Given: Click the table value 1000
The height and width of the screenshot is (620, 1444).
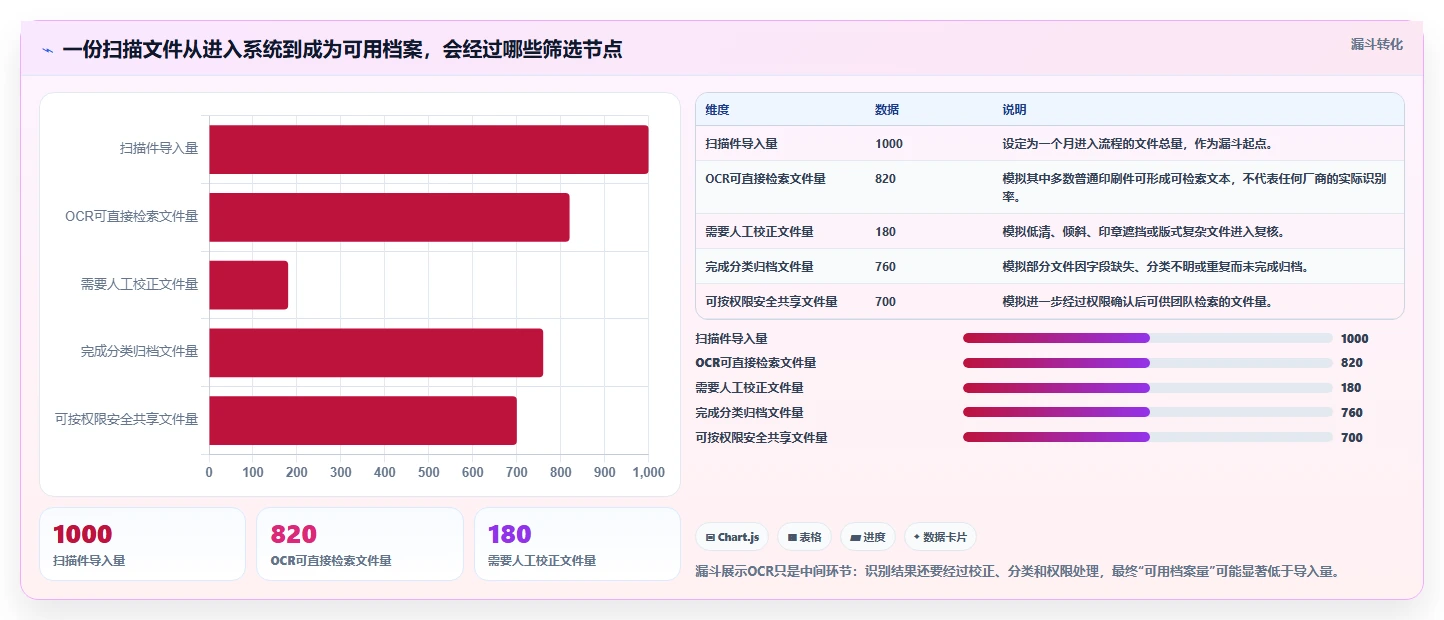Looking at the screenshot, I should (x=889, y=144).
